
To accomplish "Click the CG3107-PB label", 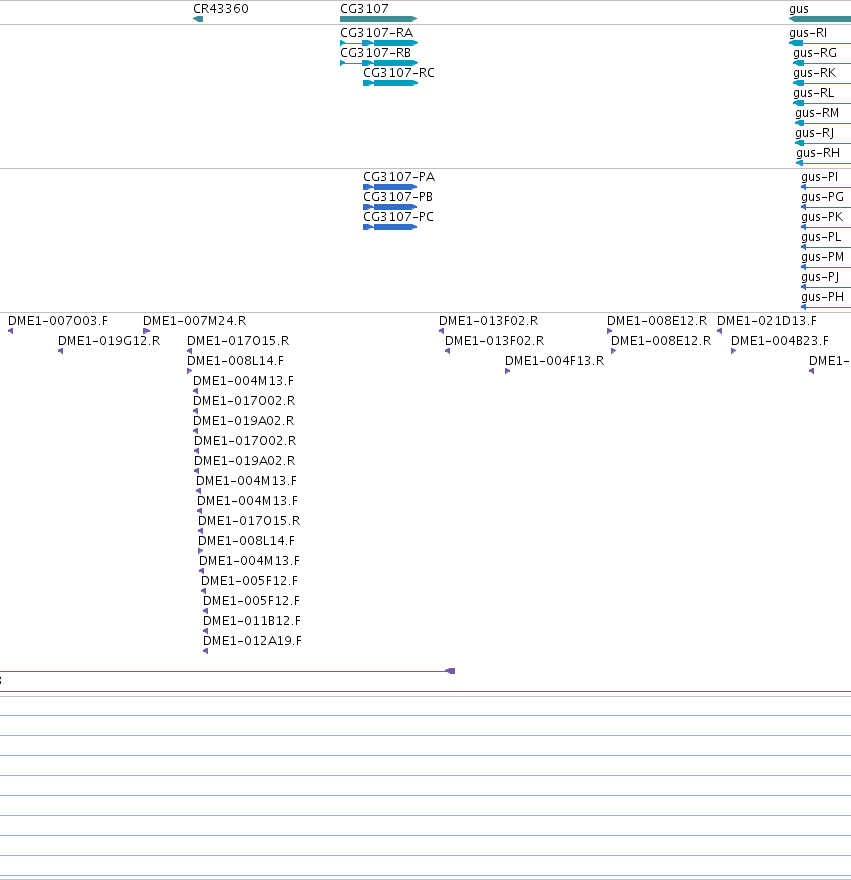I will tap(397, 197).
